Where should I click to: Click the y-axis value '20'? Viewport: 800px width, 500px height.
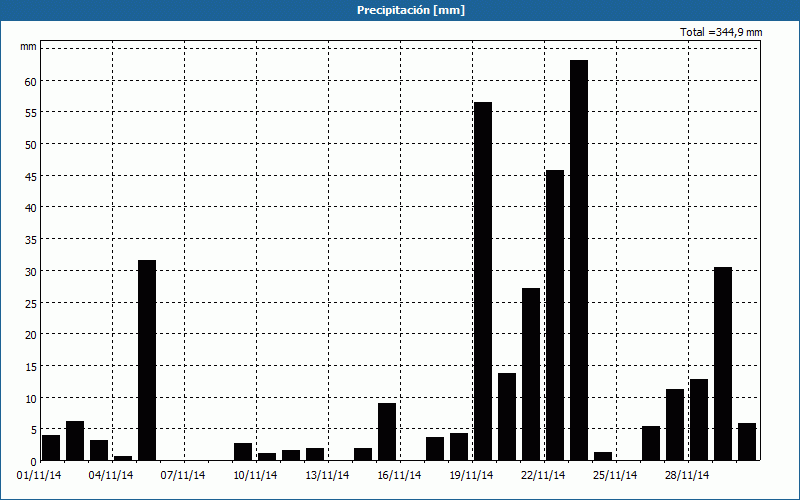31,335
